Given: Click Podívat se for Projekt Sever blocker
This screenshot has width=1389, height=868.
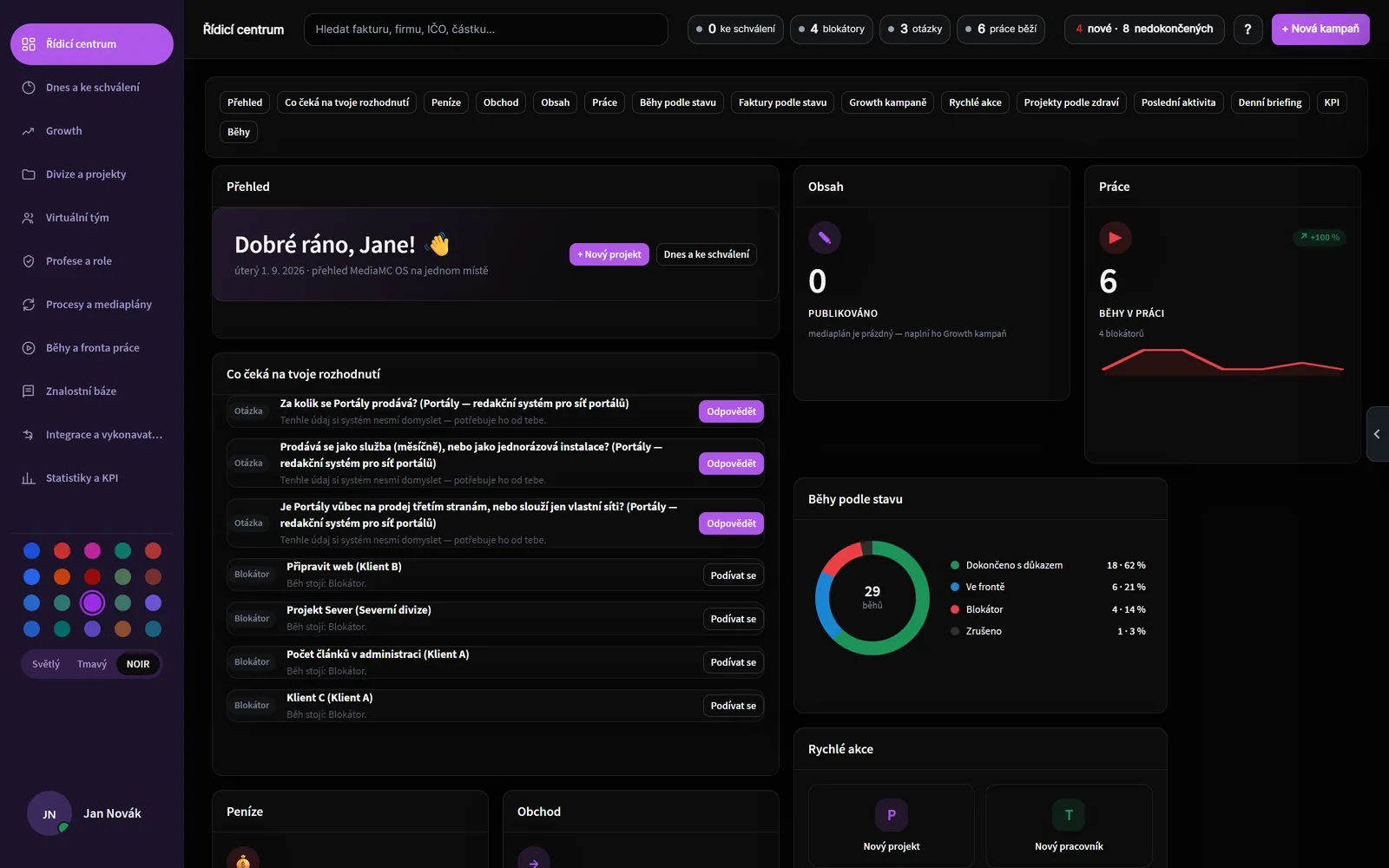Looking at the screenshot, I should click(x=733, y=619).
